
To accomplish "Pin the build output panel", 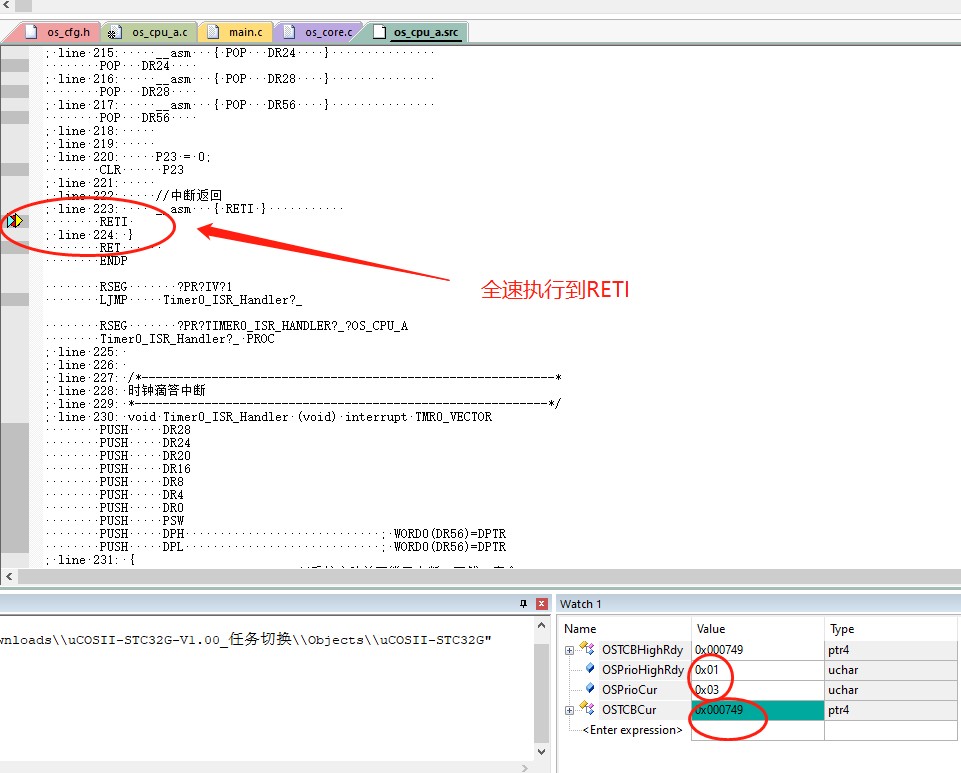I will tap(523, 604).
